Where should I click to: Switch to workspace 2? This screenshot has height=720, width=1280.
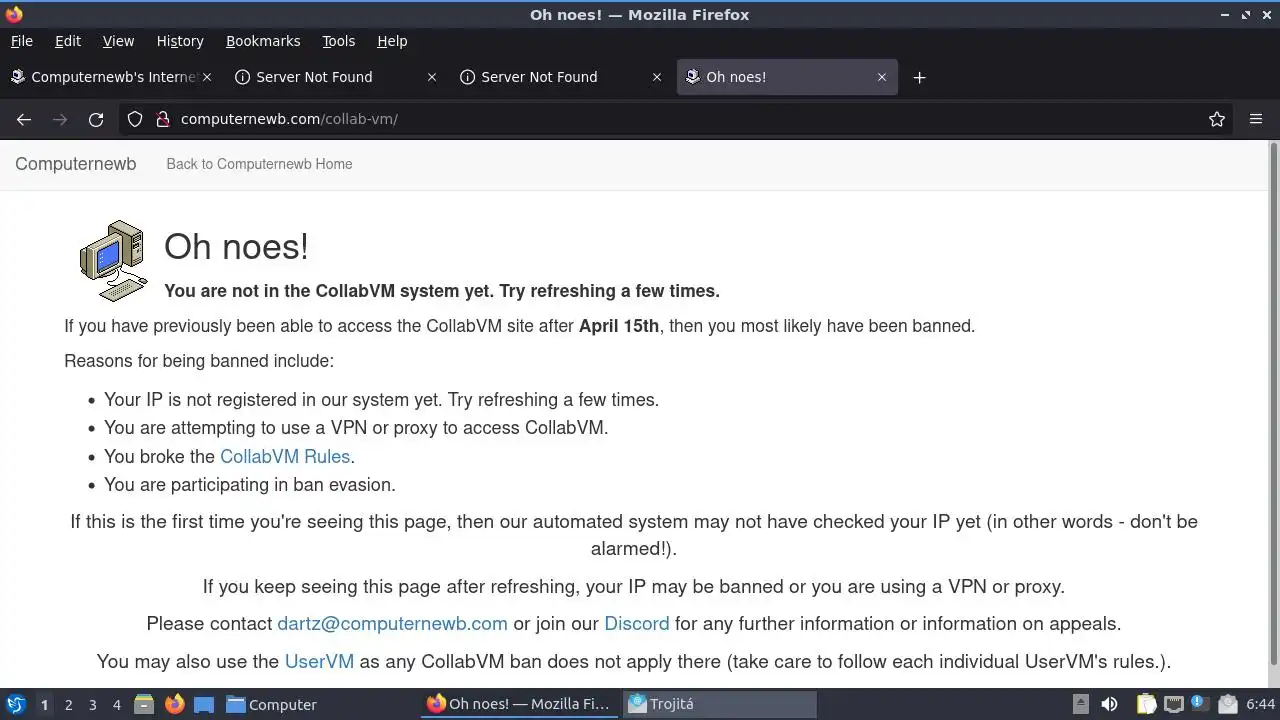coord(68,705)
